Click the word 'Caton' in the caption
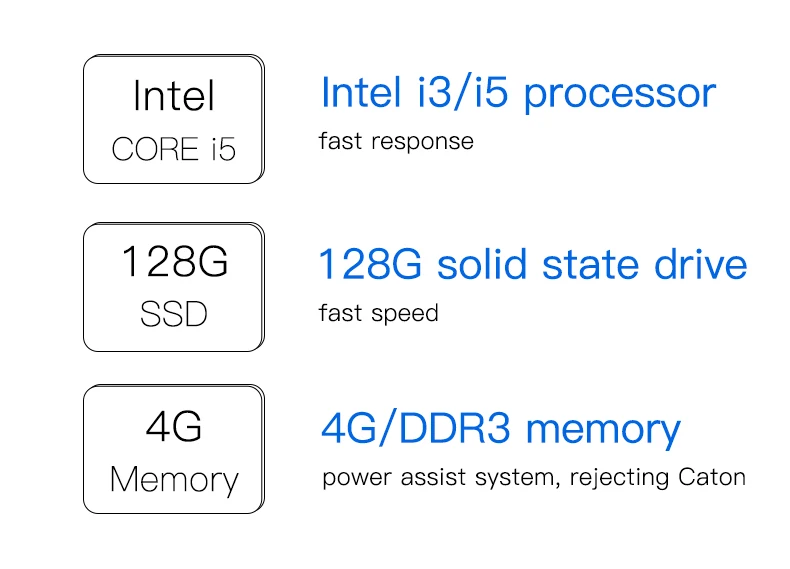 (x=712, y=477)
